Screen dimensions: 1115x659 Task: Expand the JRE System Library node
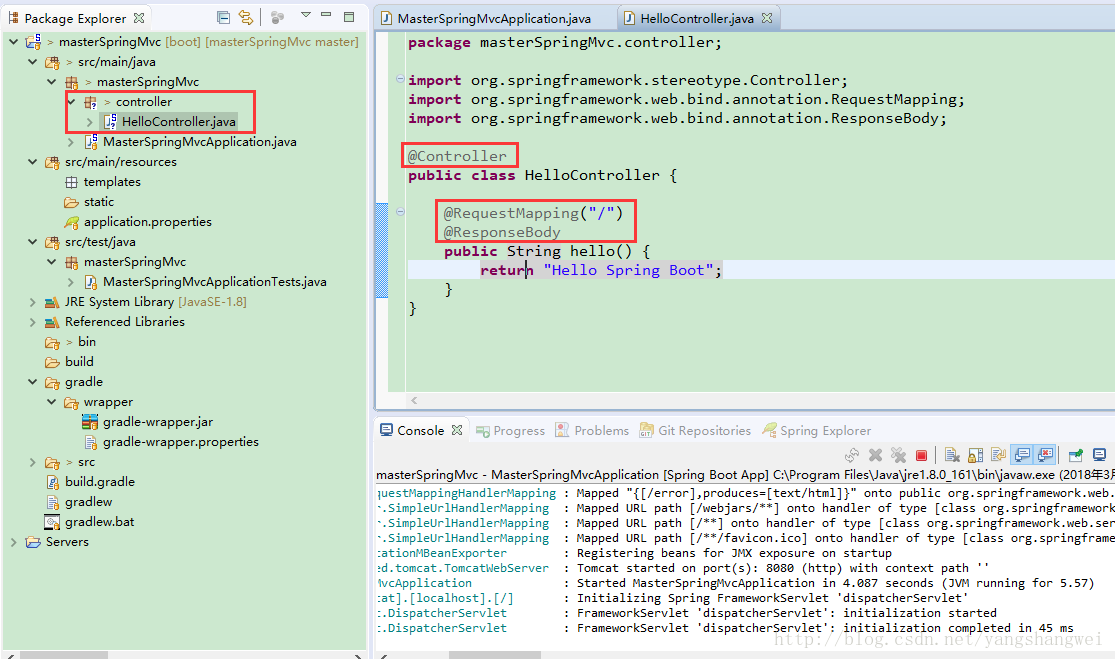pyautogui.click(x=33, y=302)
